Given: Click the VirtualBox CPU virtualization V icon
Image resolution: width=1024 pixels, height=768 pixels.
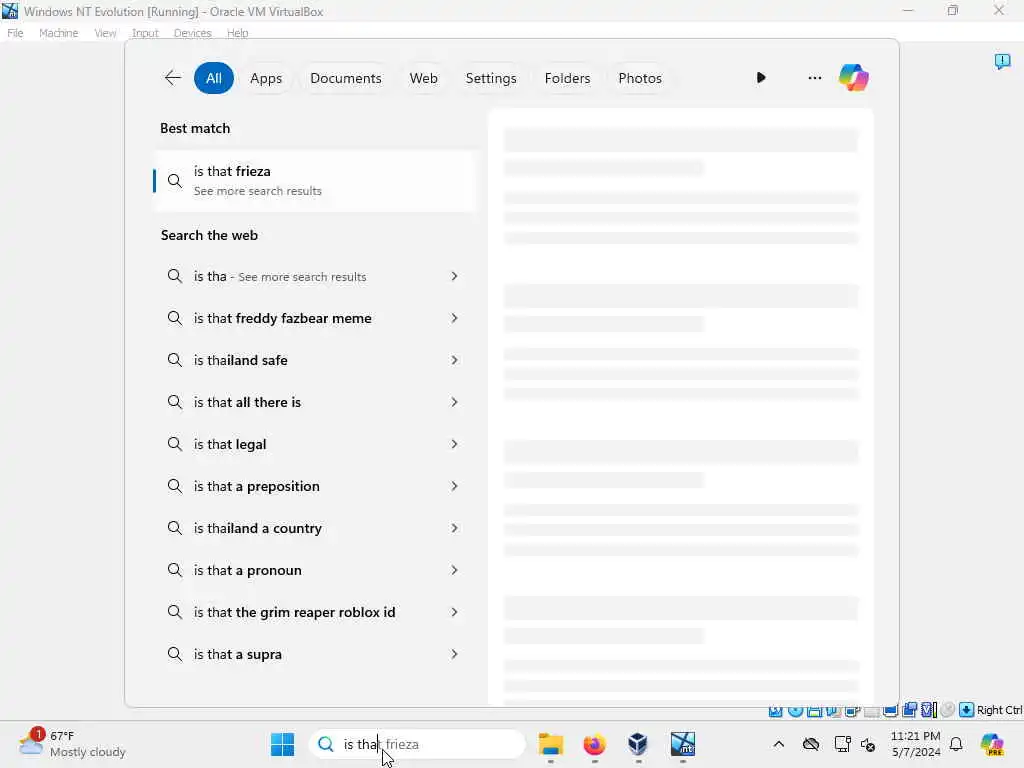Looking at the screenshot, I should pyautogui.click(x=927, y=710).
